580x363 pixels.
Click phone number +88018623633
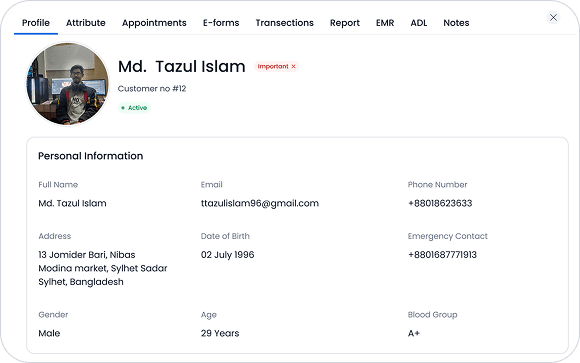(440, 203)
